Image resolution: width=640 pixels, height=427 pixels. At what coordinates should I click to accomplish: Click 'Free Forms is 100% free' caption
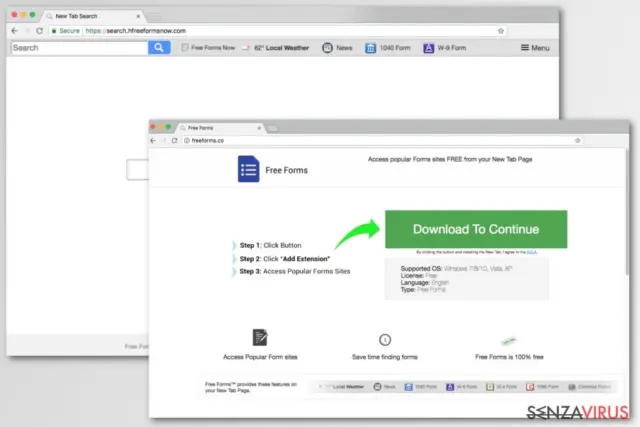[509, 357]
